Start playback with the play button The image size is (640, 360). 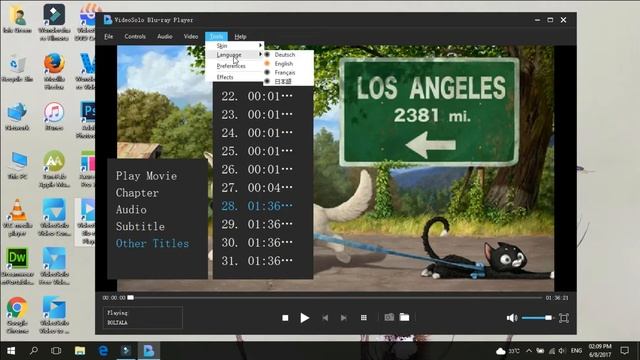pos(304,318)
